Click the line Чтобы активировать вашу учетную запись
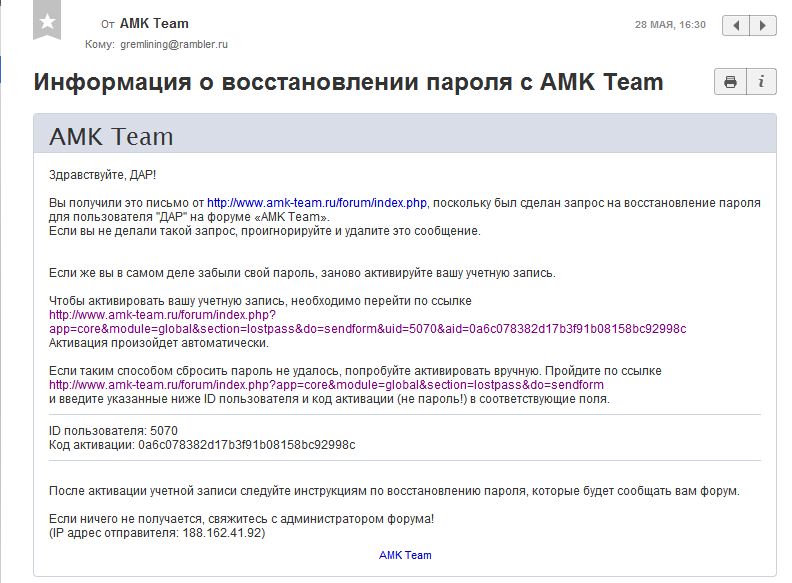 [x=260, y=301]
